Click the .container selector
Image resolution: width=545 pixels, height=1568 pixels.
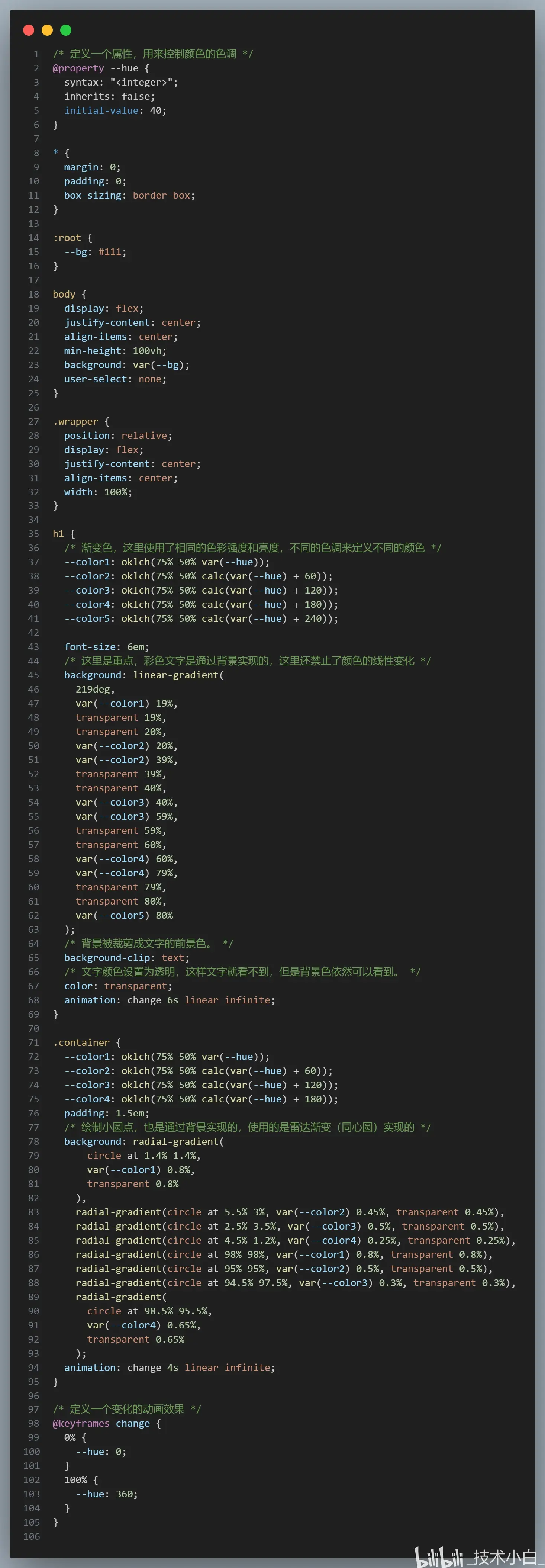pos(81,1043)
